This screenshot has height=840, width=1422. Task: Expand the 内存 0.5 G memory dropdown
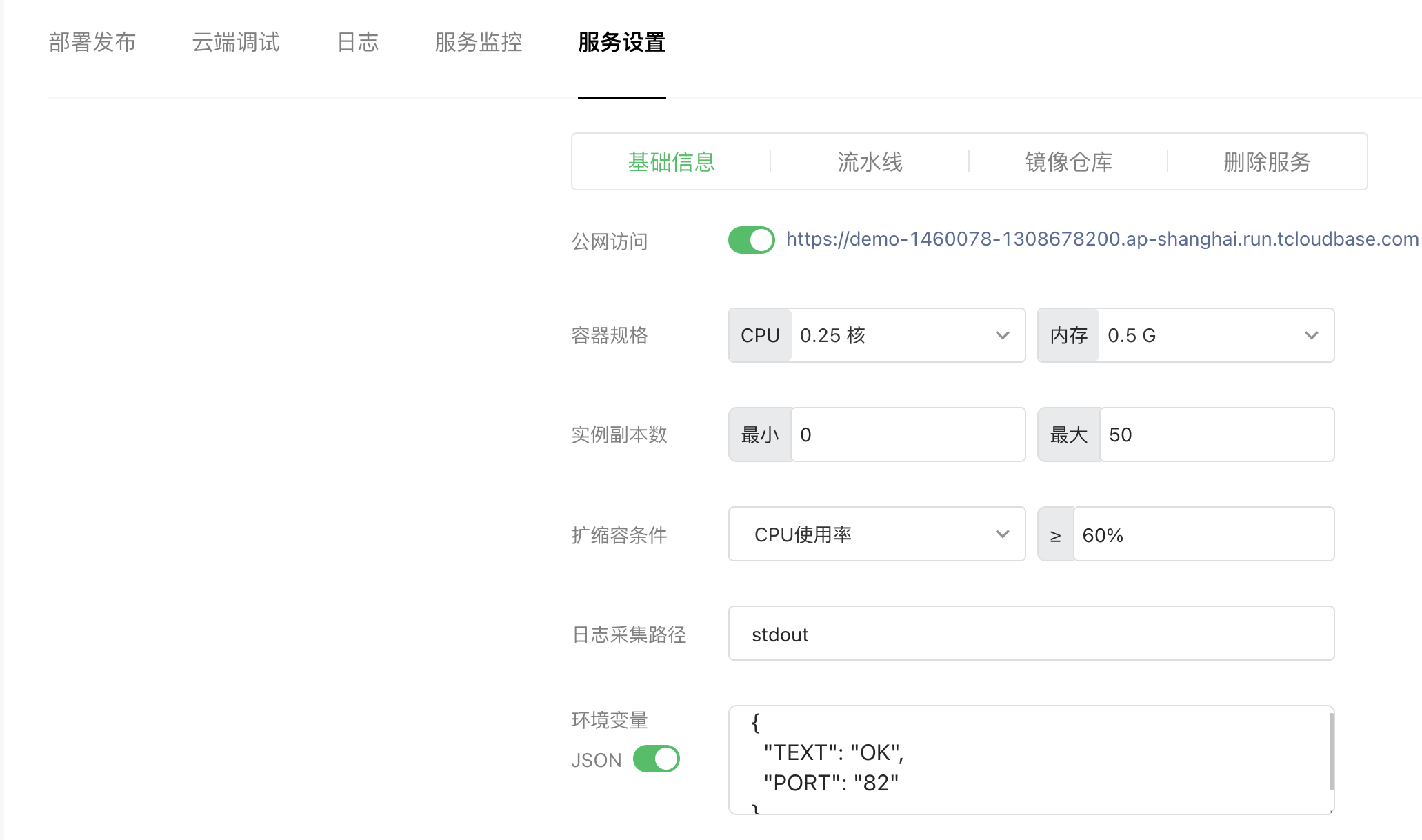[x=1216, y=335]
